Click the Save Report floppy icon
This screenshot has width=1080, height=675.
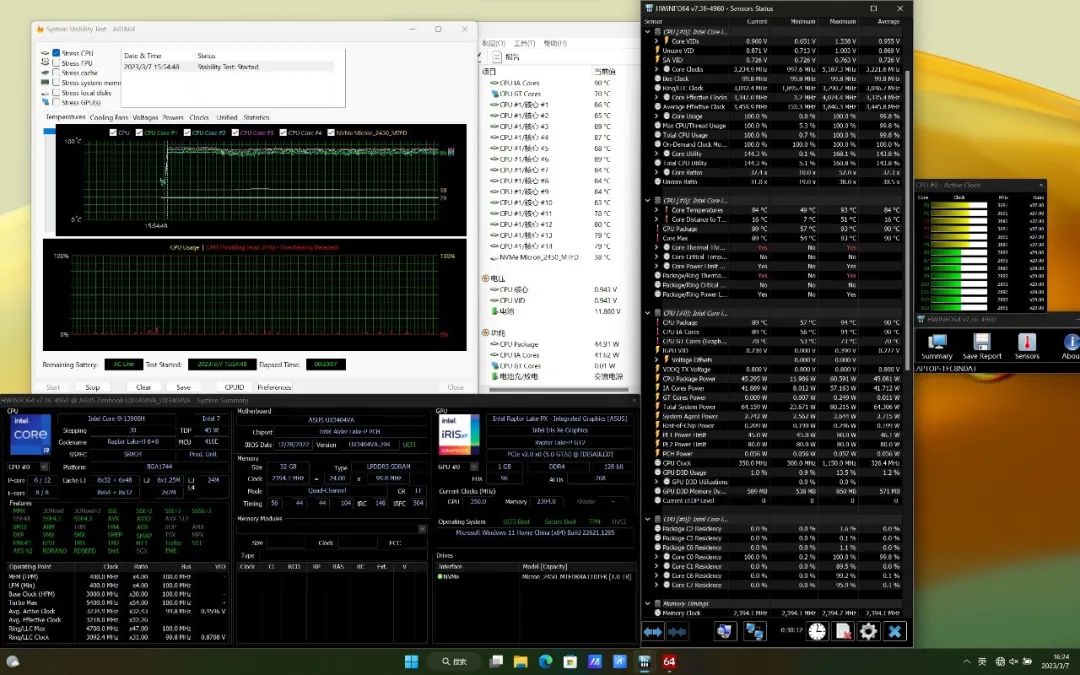click(982, 344)
